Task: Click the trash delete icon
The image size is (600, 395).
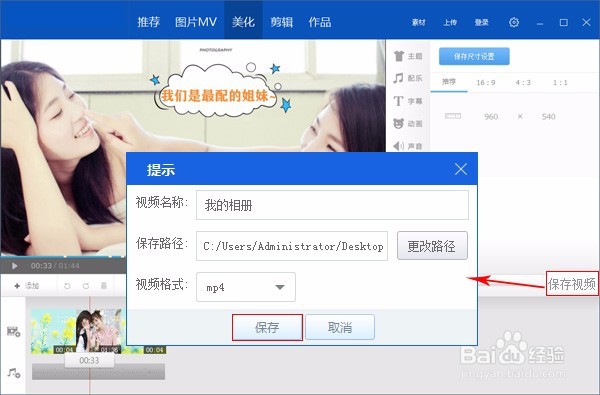Action: [104, 286]
